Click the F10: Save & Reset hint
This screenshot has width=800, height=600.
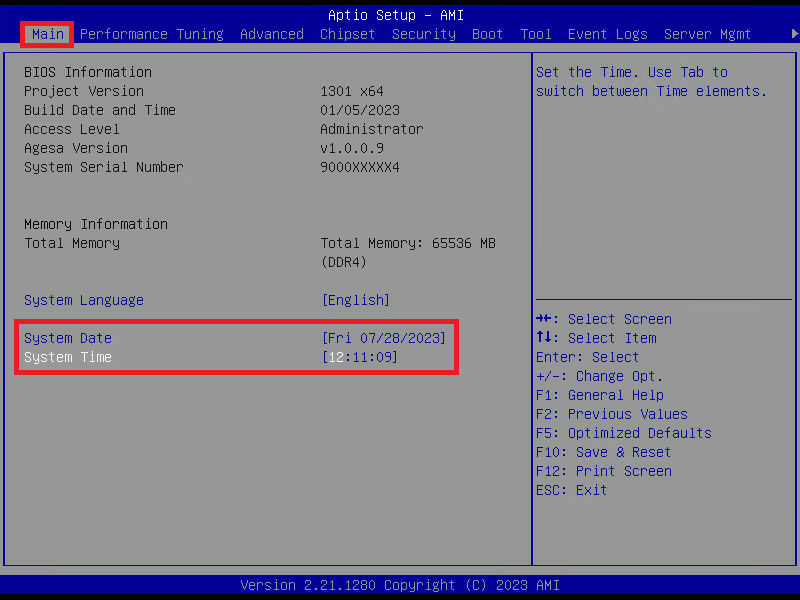[603, 452]
